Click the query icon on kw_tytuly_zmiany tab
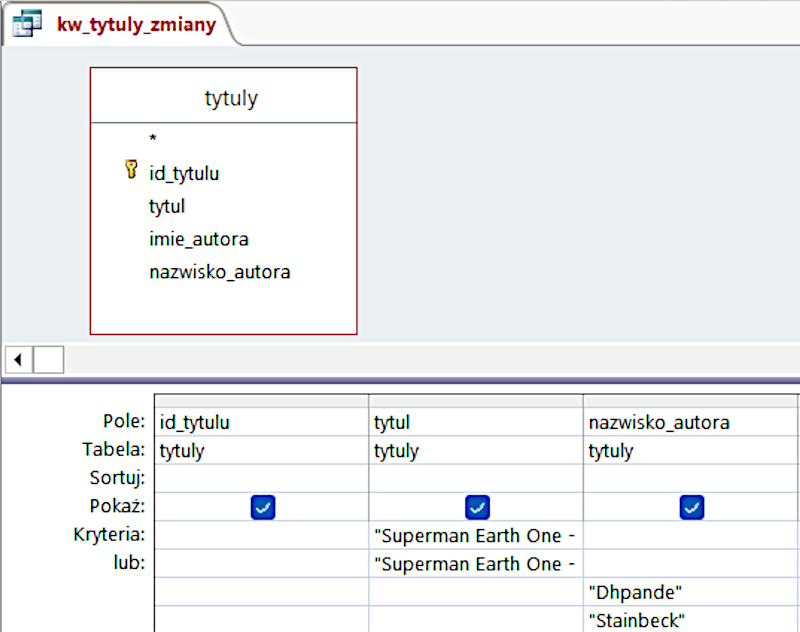Viewport: 800px width, 632px height. coord(27,24)
